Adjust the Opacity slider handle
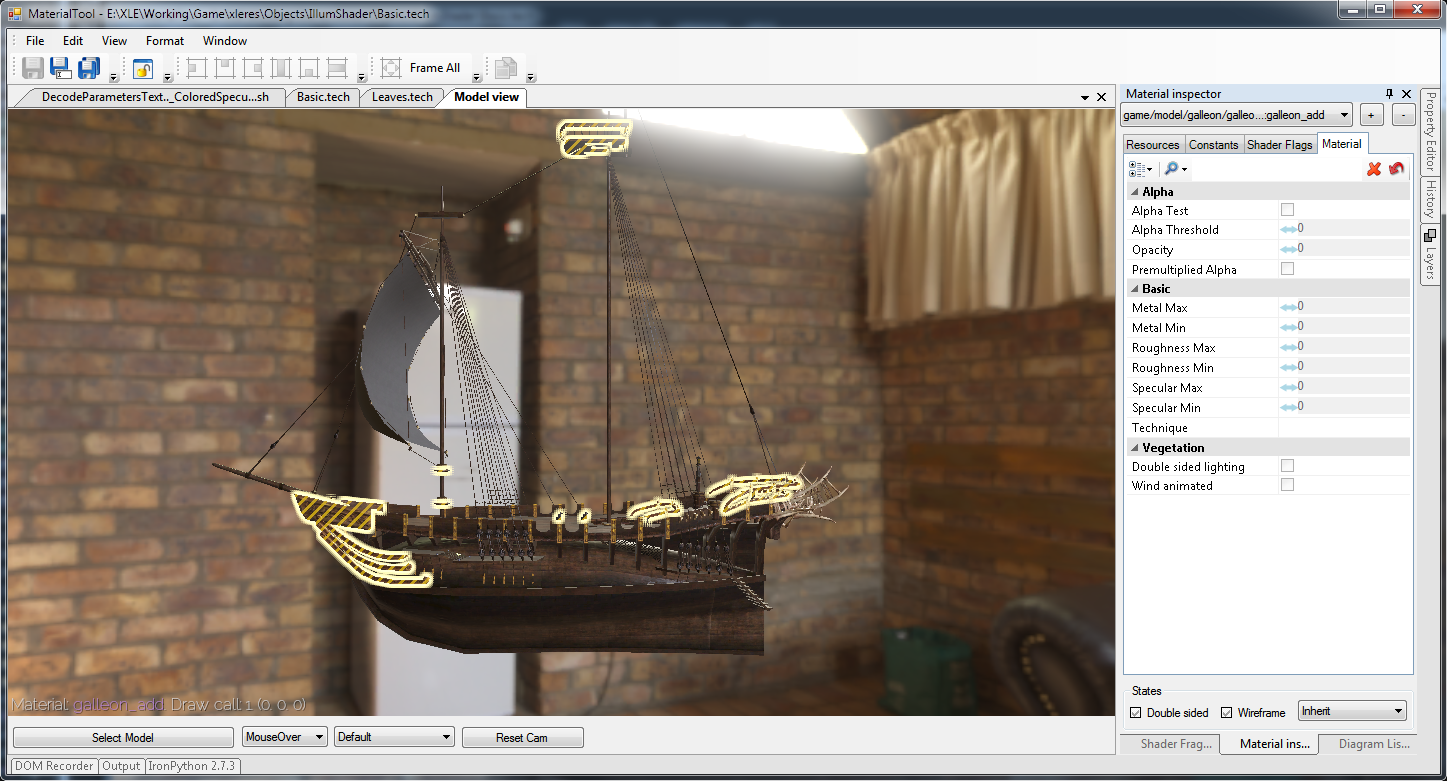 (1289, 249)
